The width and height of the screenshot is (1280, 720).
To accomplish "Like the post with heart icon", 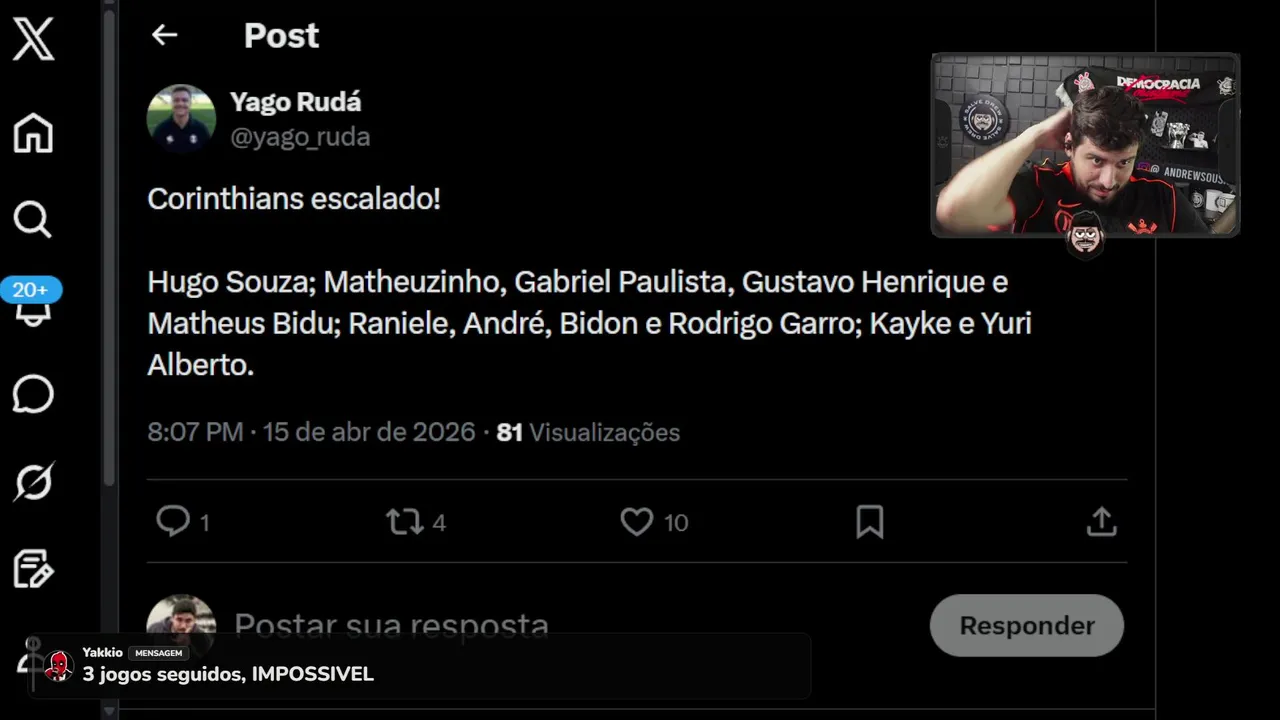I will [x=637, y=521].
